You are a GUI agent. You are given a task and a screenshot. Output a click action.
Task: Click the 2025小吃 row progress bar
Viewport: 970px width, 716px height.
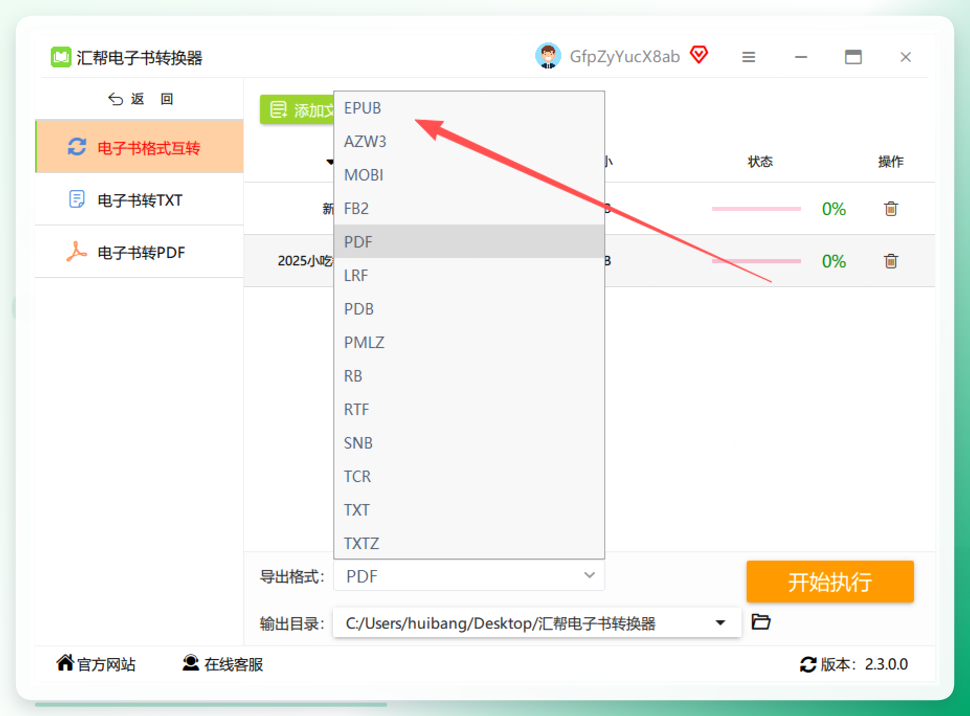pos(756,261)
